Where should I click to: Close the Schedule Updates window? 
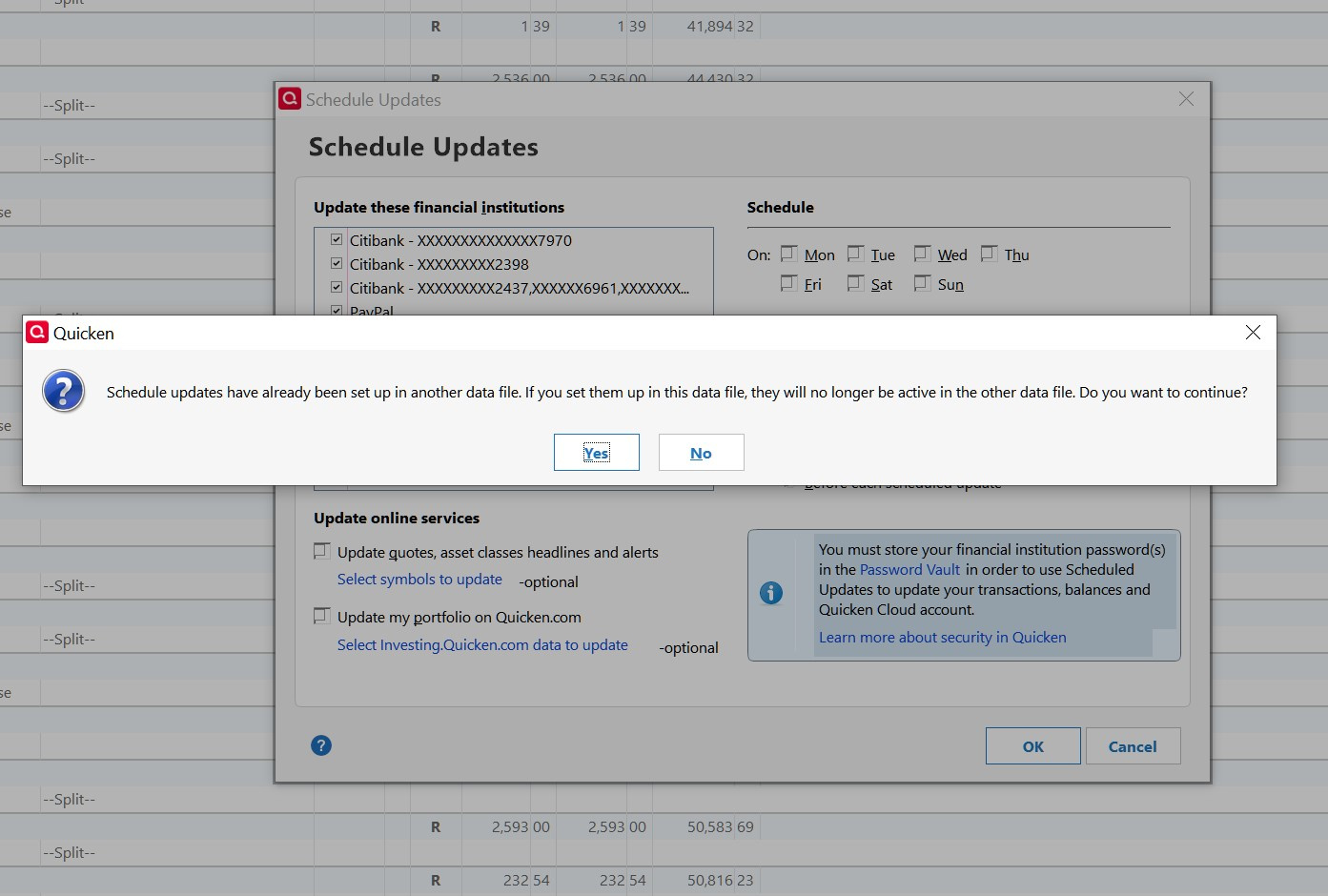[1186, 99]
